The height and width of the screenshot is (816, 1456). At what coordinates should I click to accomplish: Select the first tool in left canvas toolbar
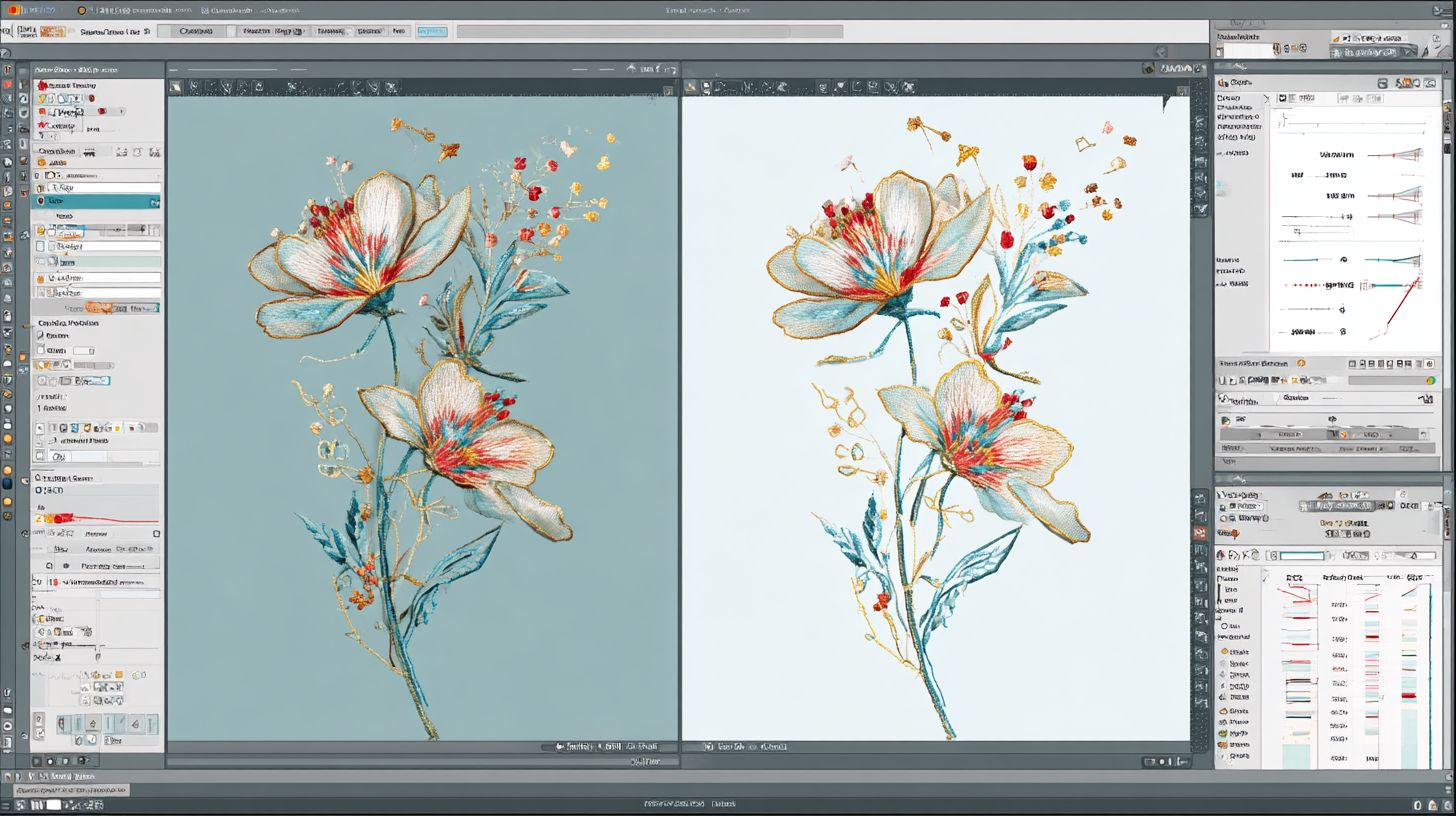[x=176, y=87]
